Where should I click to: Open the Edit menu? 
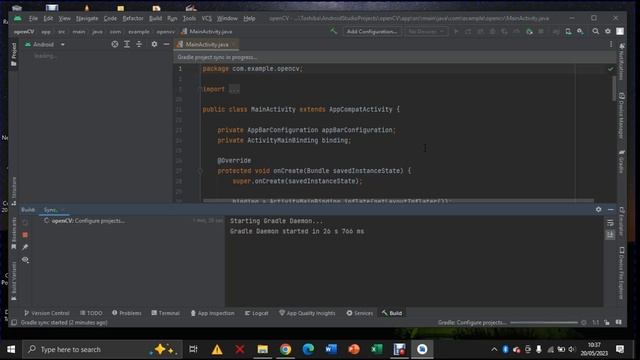click(x=48, y=18)
